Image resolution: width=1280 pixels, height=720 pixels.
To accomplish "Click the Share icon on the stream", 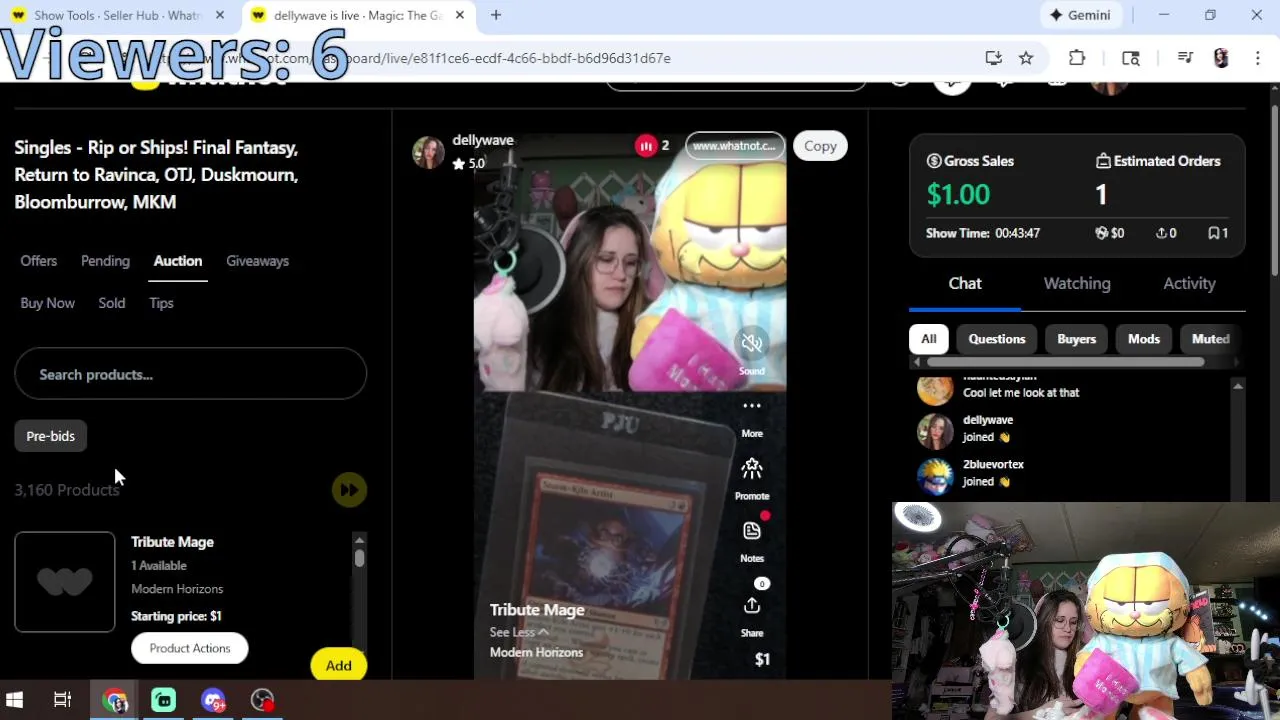I will click(752, 606).
